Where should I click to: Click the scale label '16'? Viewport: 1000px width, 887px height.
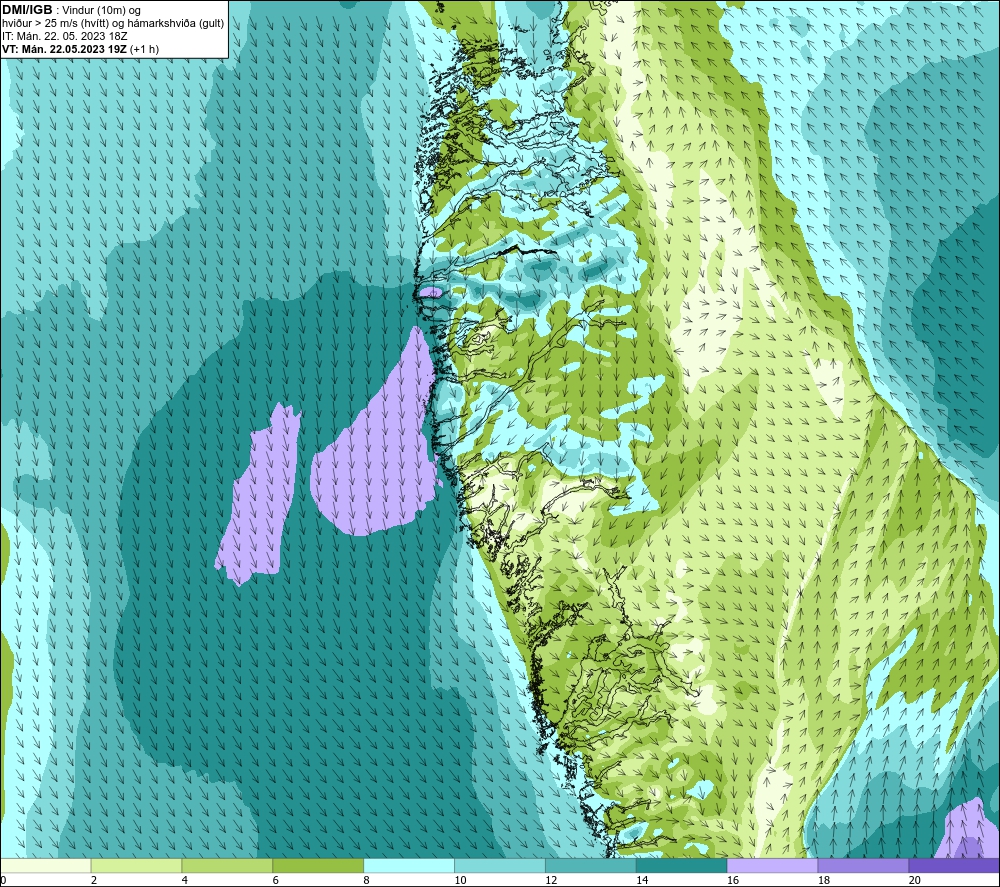click(x=733, y=880)
